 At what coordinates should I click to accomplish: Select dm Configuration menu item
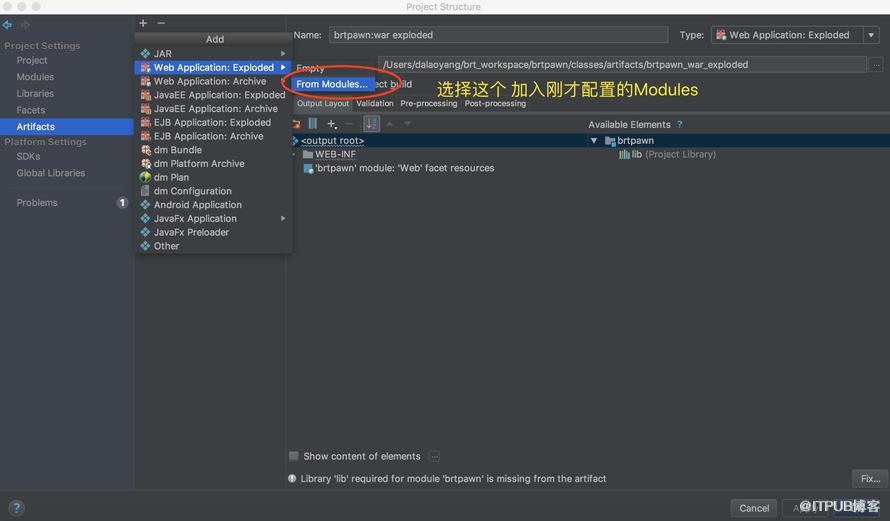(x=213, y=191)
